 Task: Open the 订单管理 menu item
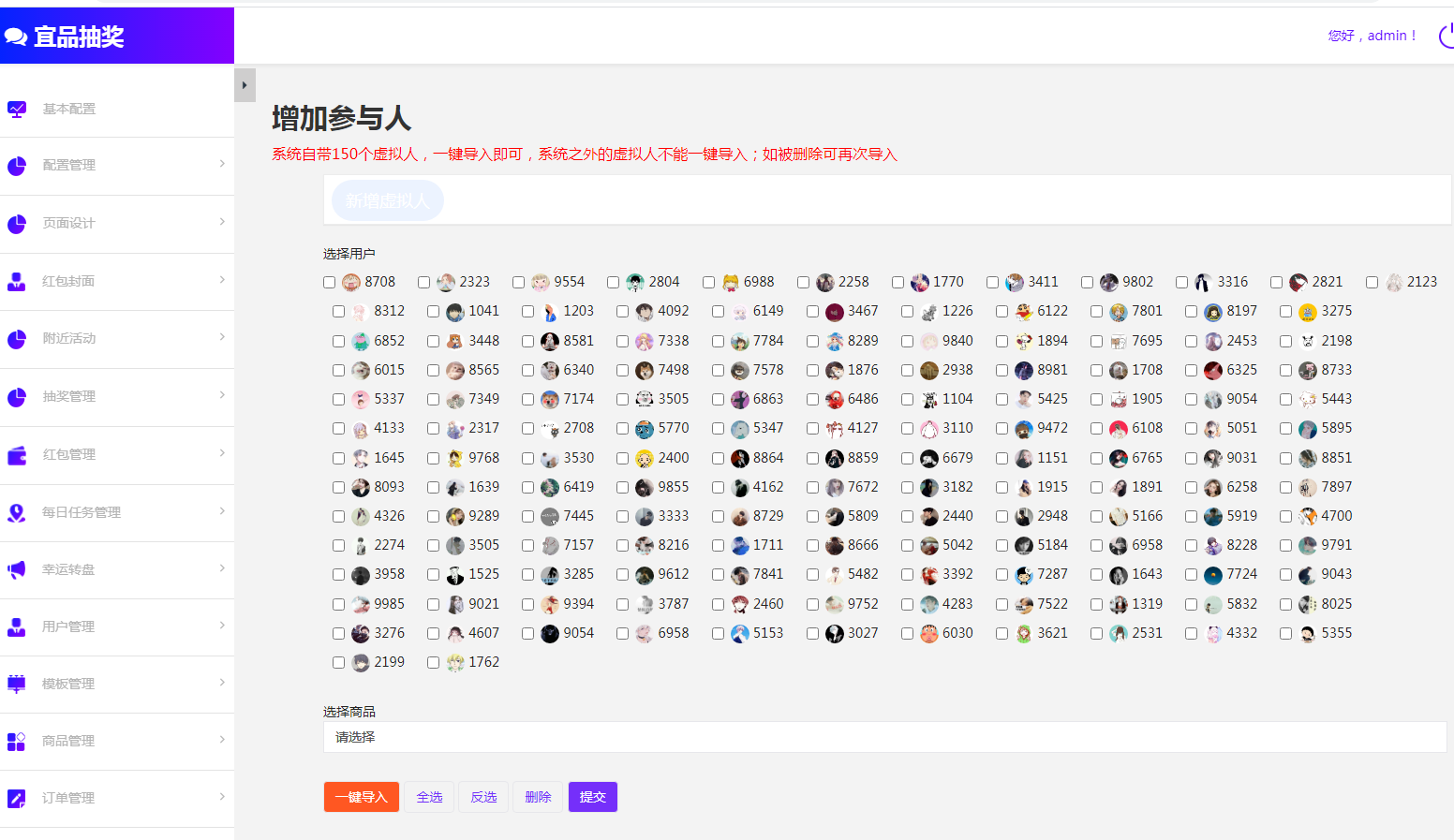click(x=117, y=798)
